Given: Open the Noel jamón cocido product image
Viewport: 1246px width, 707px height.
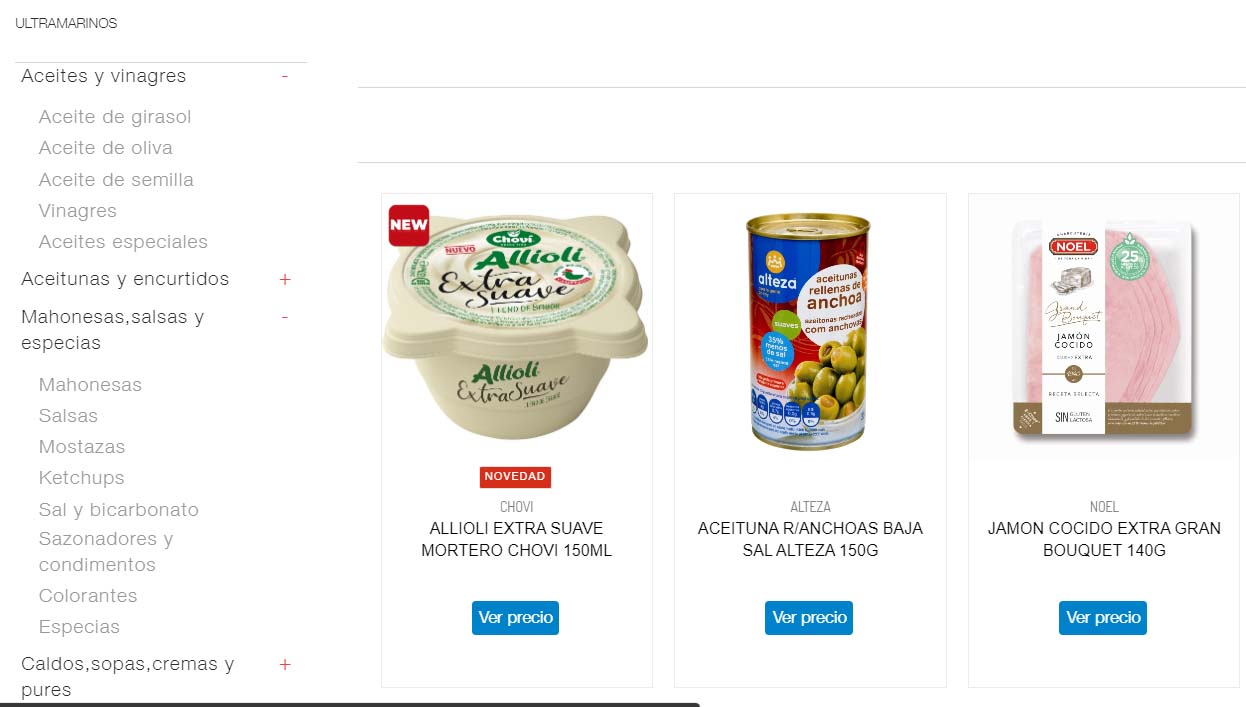Looking at the screenshot, I should point(1103,328).
